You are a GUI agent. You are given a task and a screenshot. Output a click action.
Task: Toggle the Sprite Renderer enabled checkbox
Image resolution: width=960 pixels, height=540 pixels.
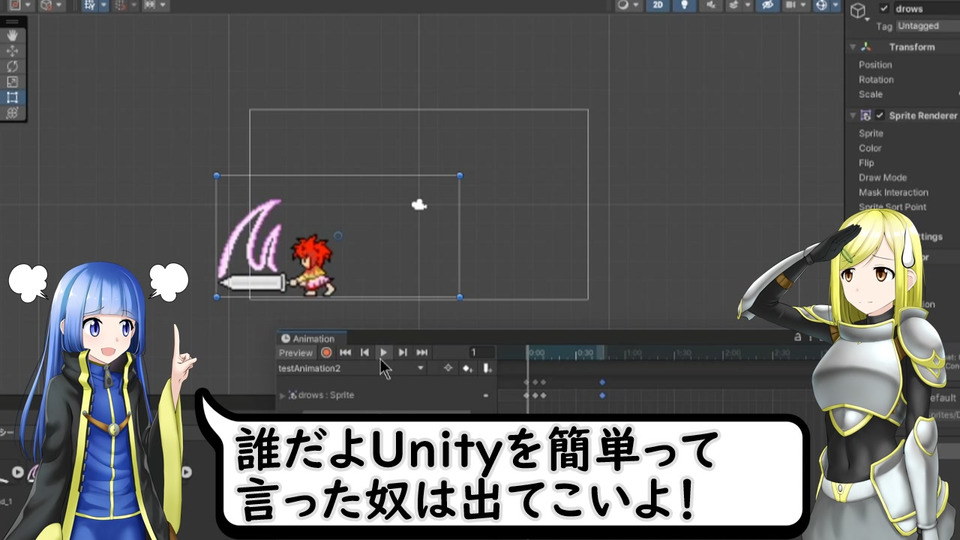tap(880, 115)
